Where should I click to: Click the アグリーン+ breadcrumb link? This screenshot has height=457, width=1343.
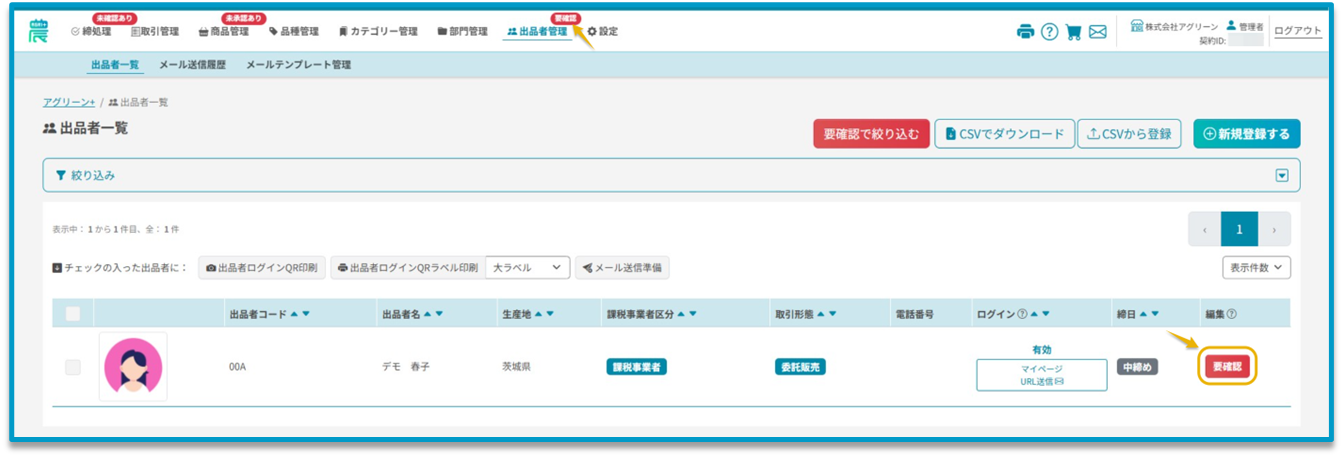(x=69, y=102)
